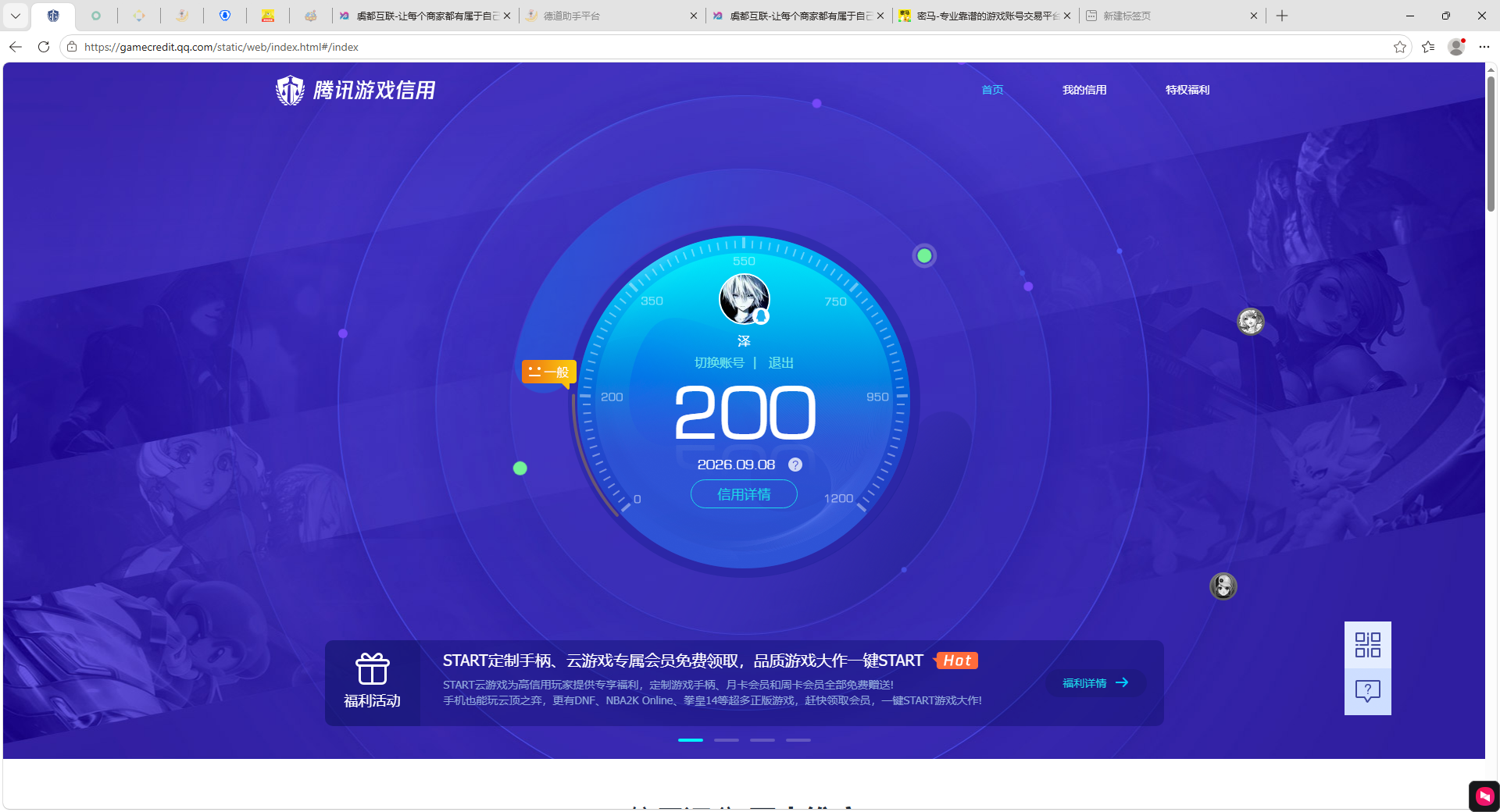Switch to the pinned colorful diamond tab

[139, 16]
